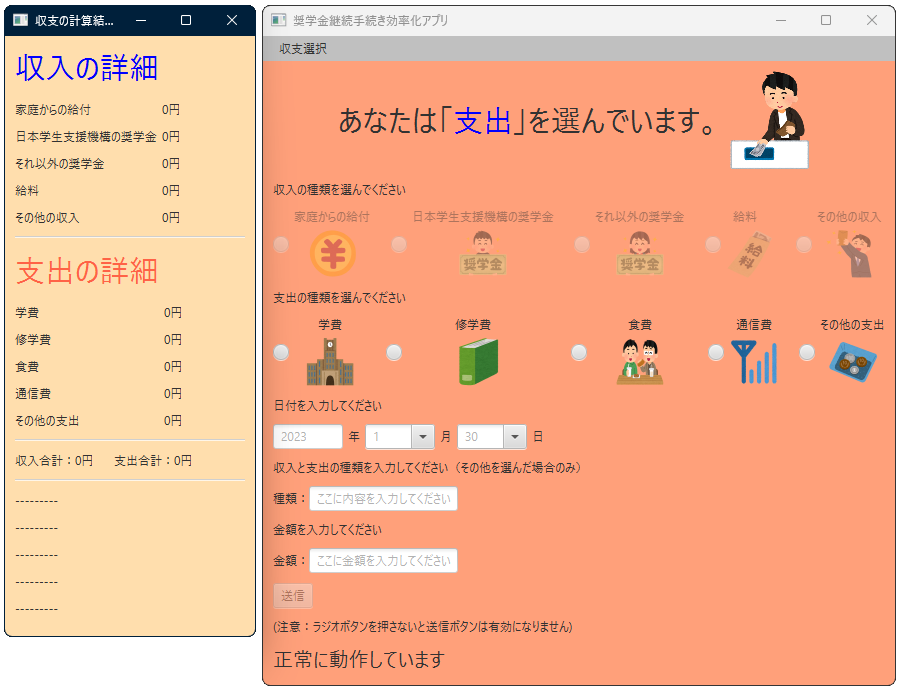Image resolution: width=902 pixels, height=691 pixels.
Task: Click the 金額 amount input field
Action: (x=383, y=561)
